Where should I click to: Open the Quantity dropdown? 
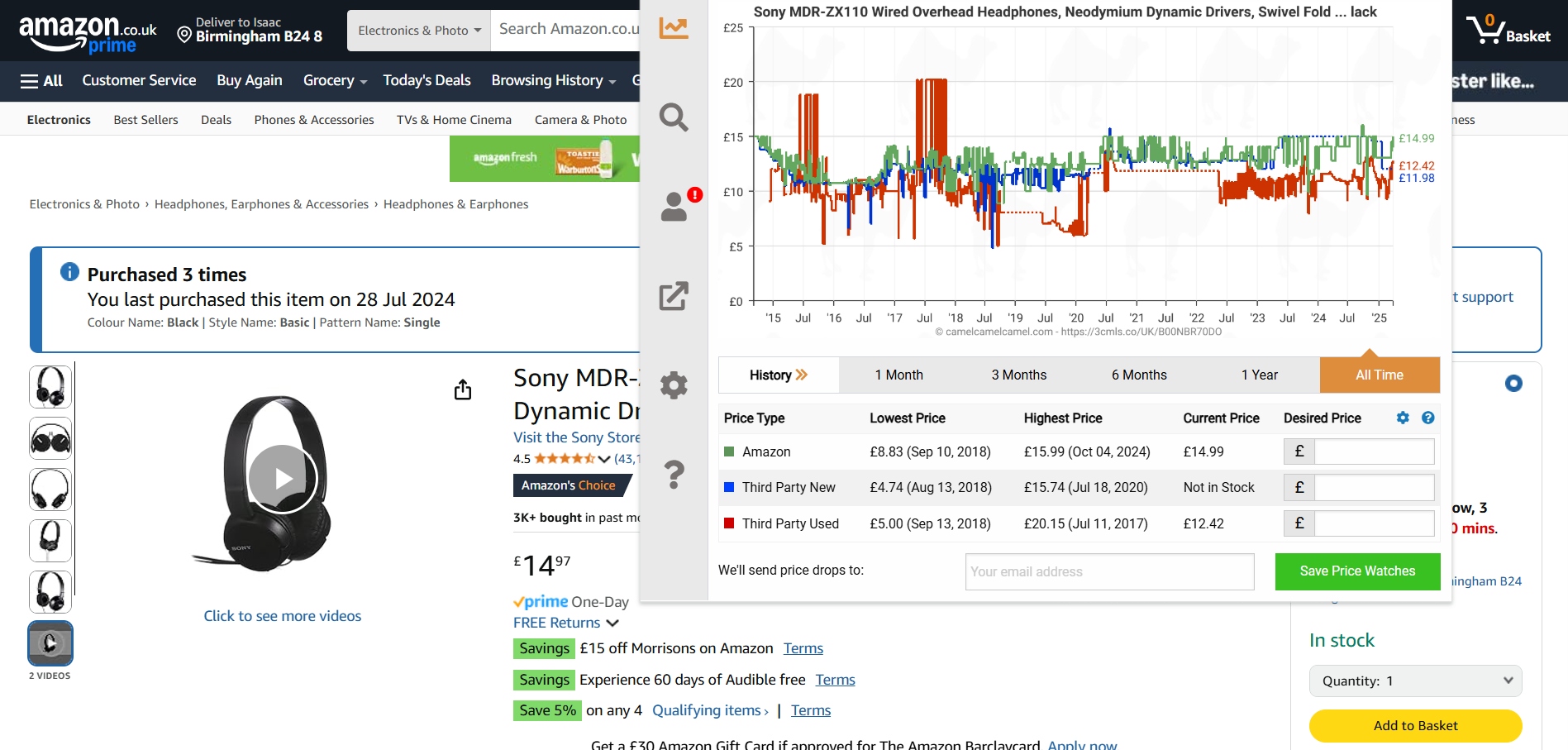tap(1415, 681)
